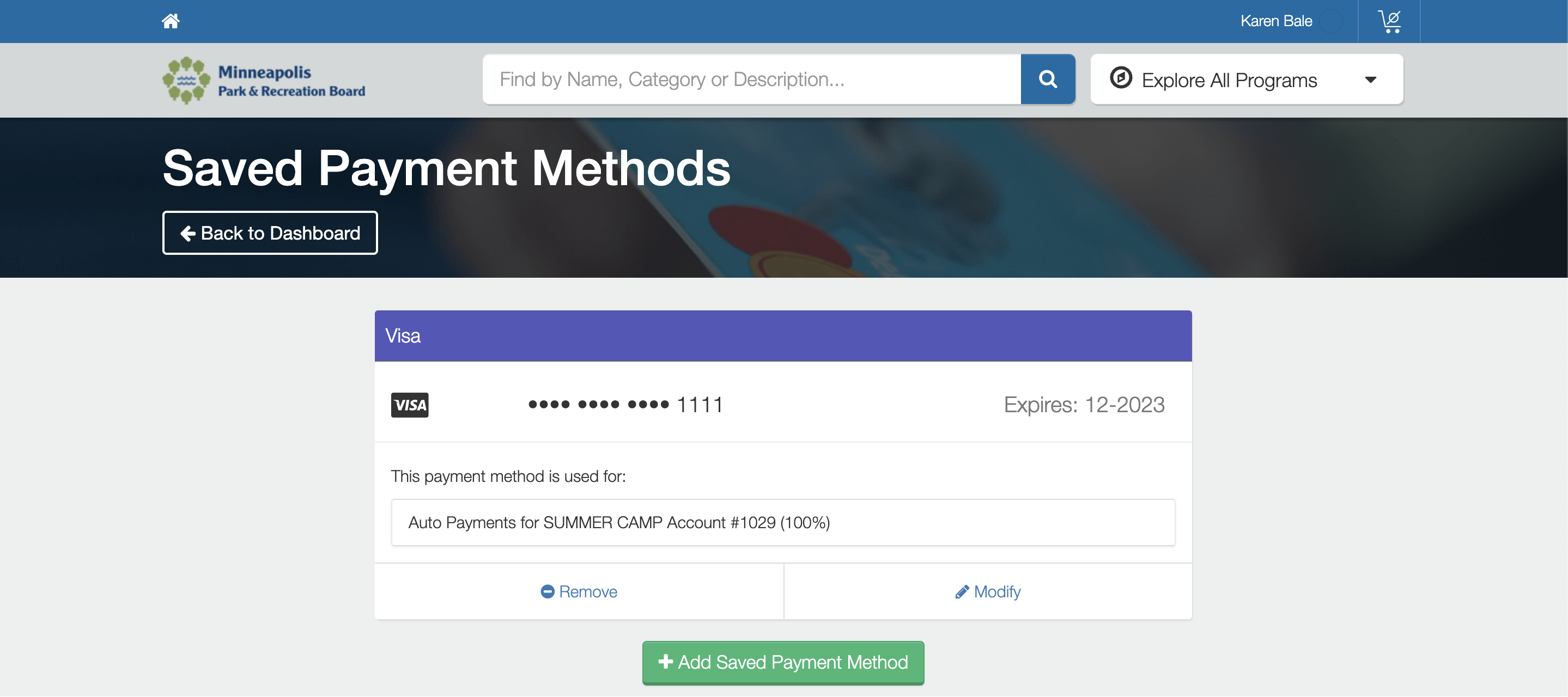Select the Visa card header bar
The image size is (1568, 697).
tap(783, 336)
